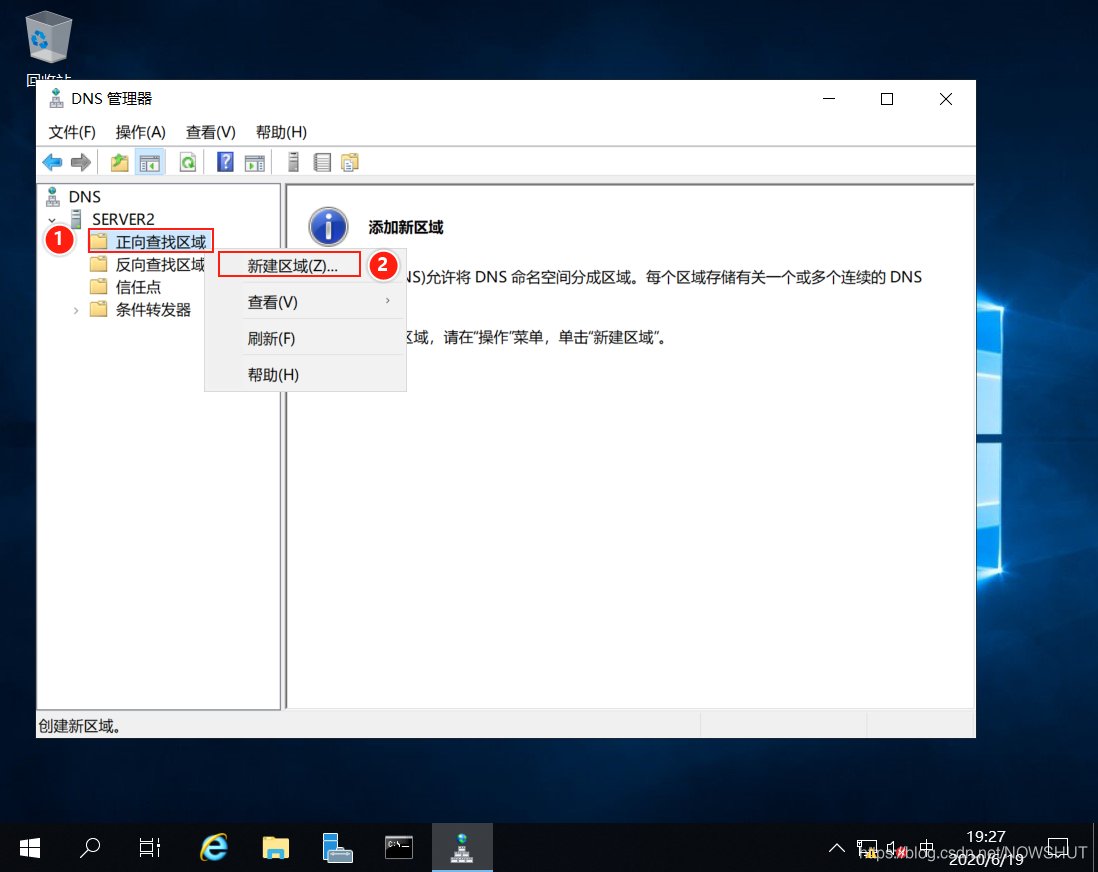This screenshot has width=1098, height=872.
Task: Click the Export List folder icon in the toolbar
Action: pos(349,161)
